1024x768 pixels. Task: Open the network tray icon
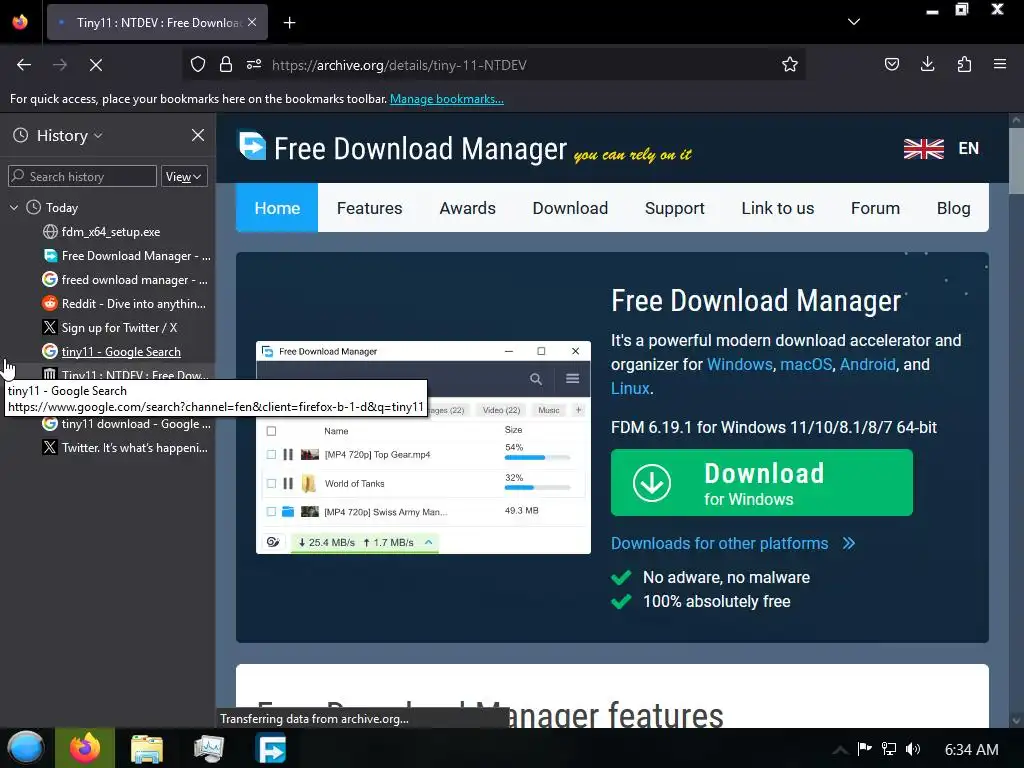tap(889, 748)
